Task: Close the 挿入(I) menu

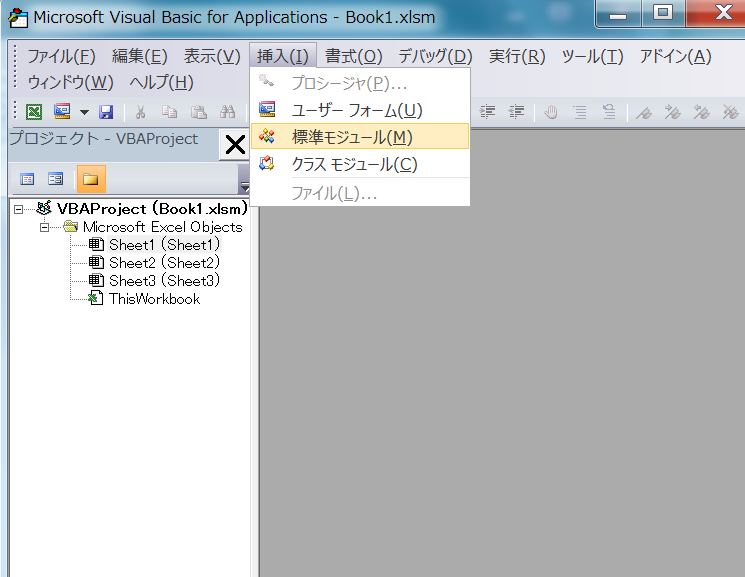Action: pyautogui.click(x=283, y=57)
